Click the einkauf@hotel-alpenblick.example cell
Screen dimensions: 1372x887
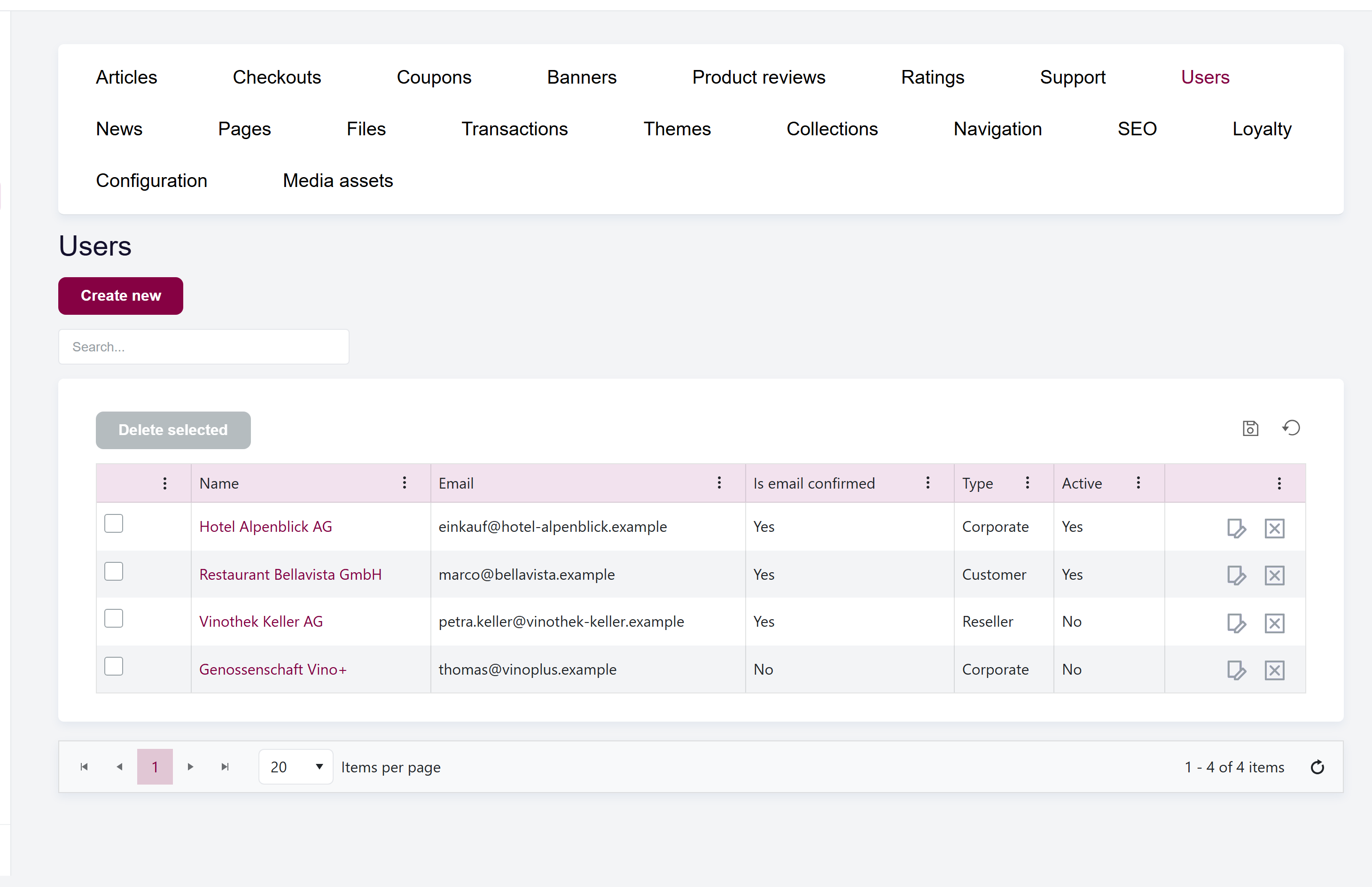pos(587,527)
